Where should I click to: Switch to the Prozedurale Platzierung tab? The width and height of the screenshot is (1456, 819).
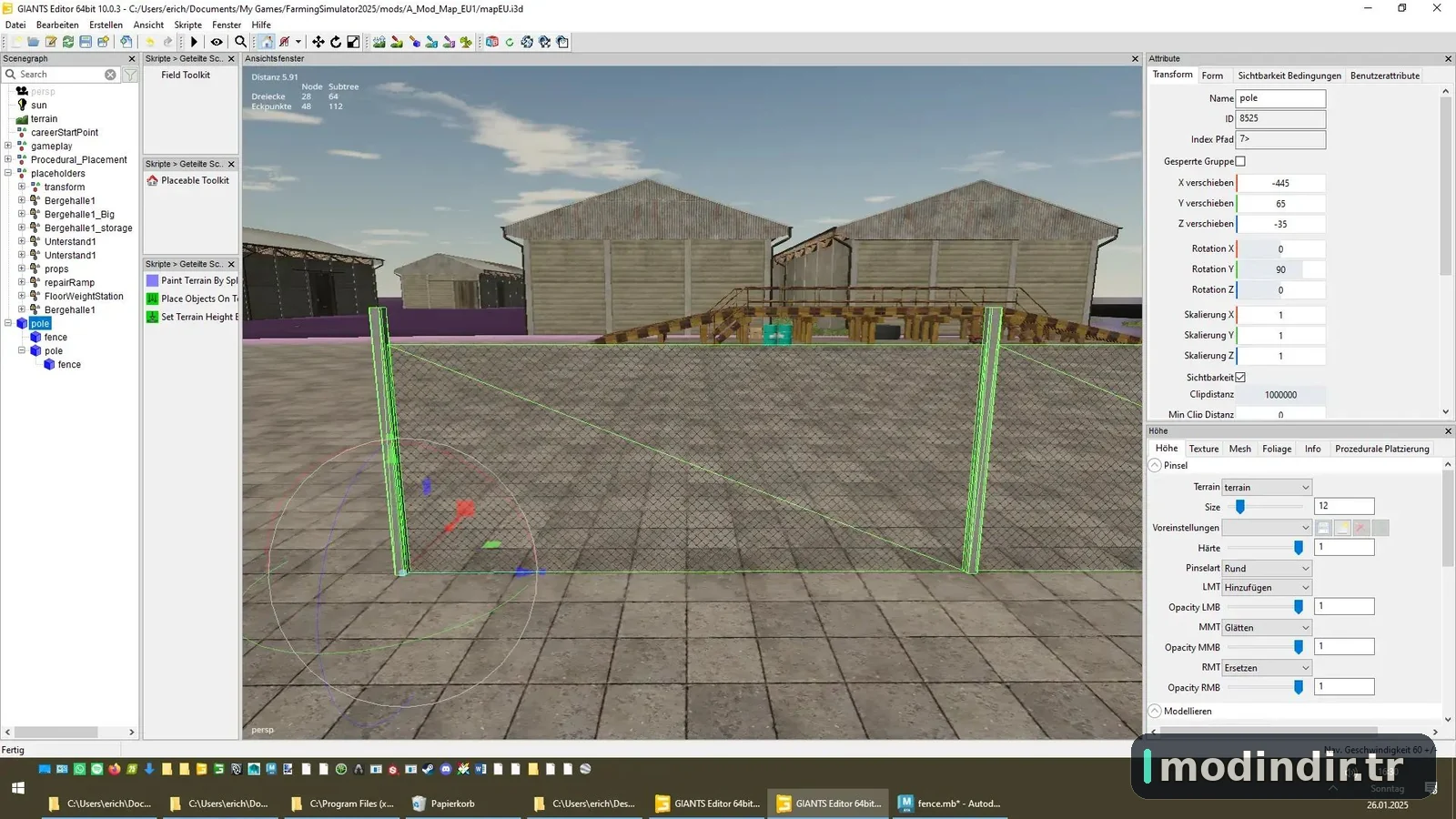pyautogui.click(x=1381, y=449)
